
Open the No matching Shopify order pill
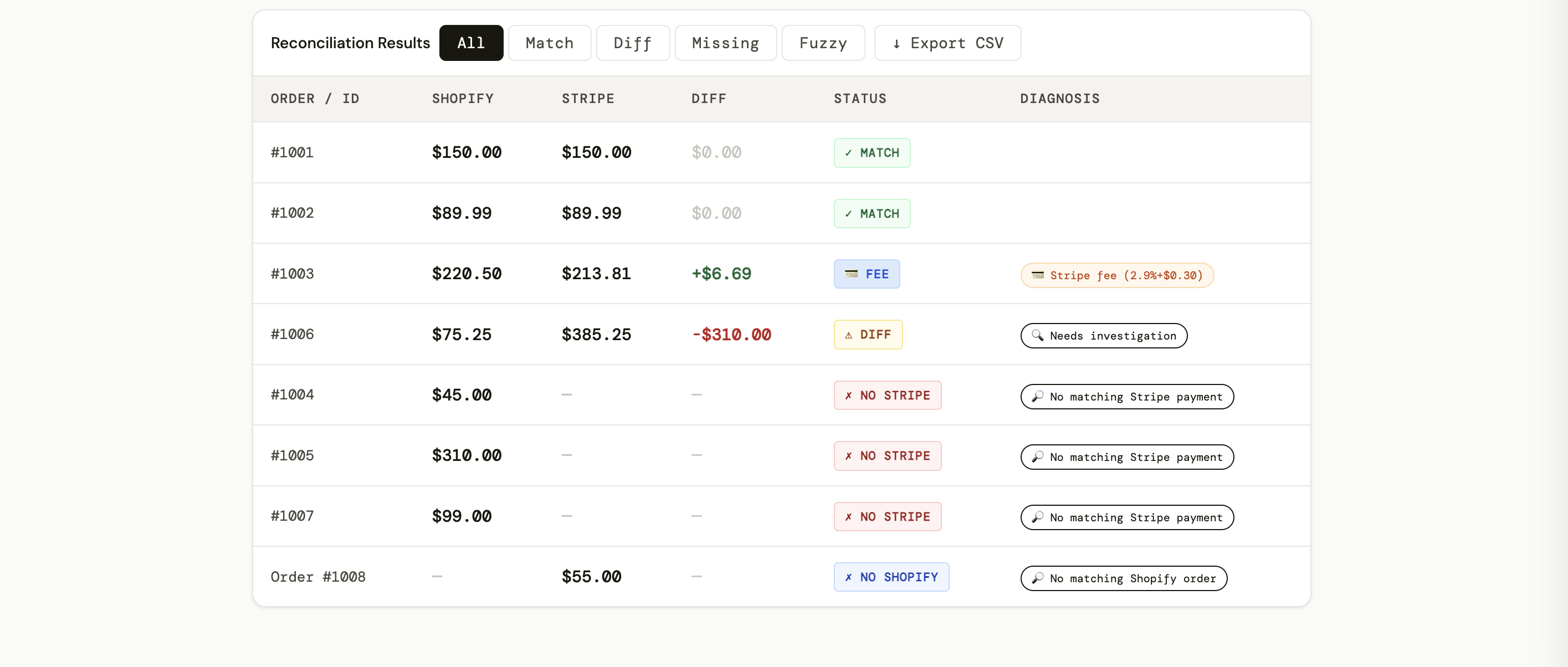(1124, 578)
